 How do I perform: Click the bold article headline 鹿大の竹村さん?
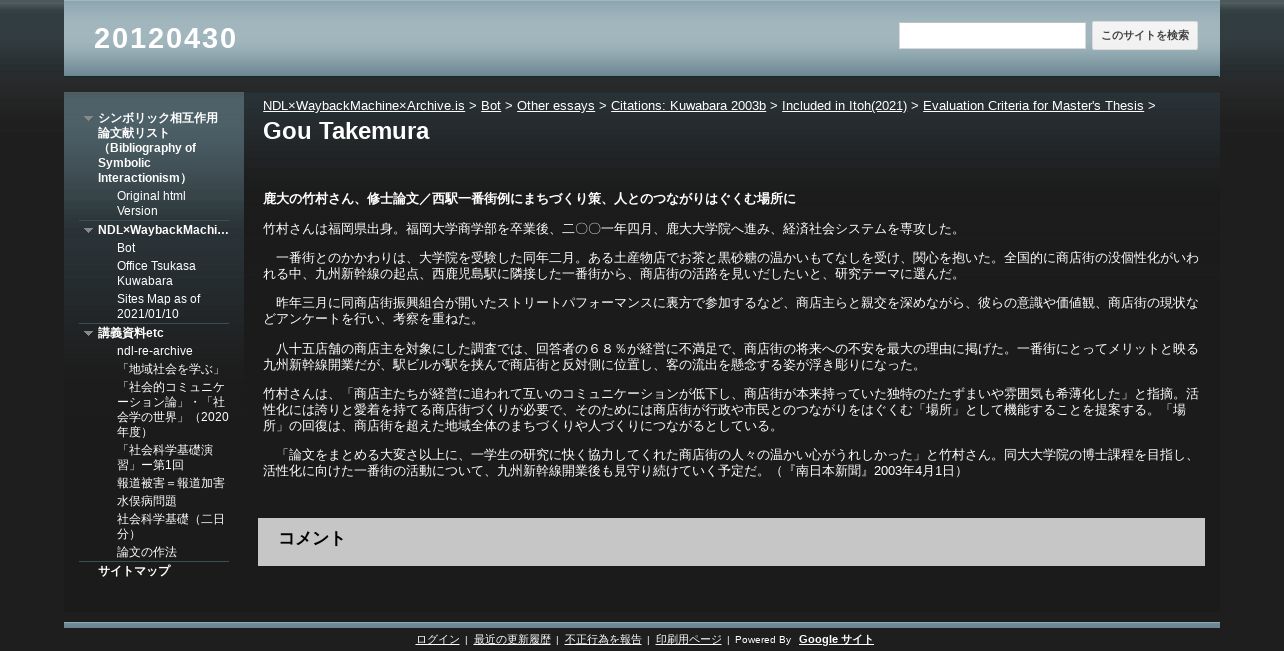coord(529,199)
